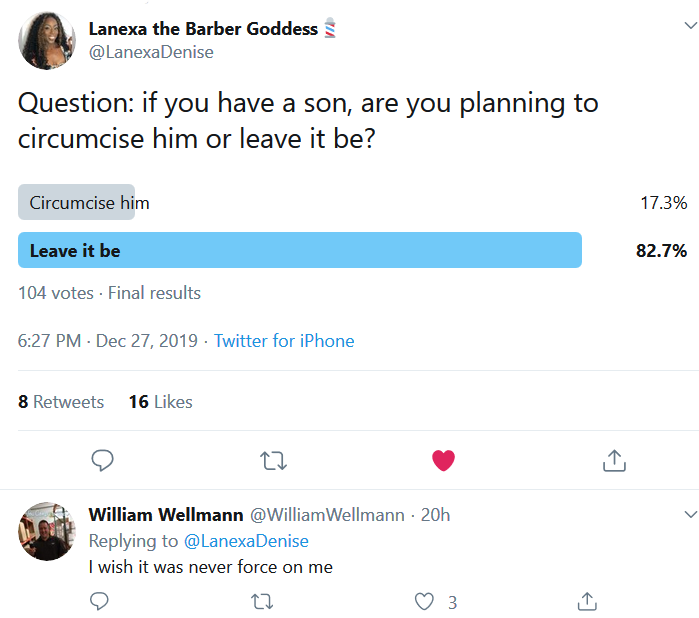Click the @LanexaDenise mention in reply
The height and width of the screenshot is (618, 699).
(x=245, y=541)
